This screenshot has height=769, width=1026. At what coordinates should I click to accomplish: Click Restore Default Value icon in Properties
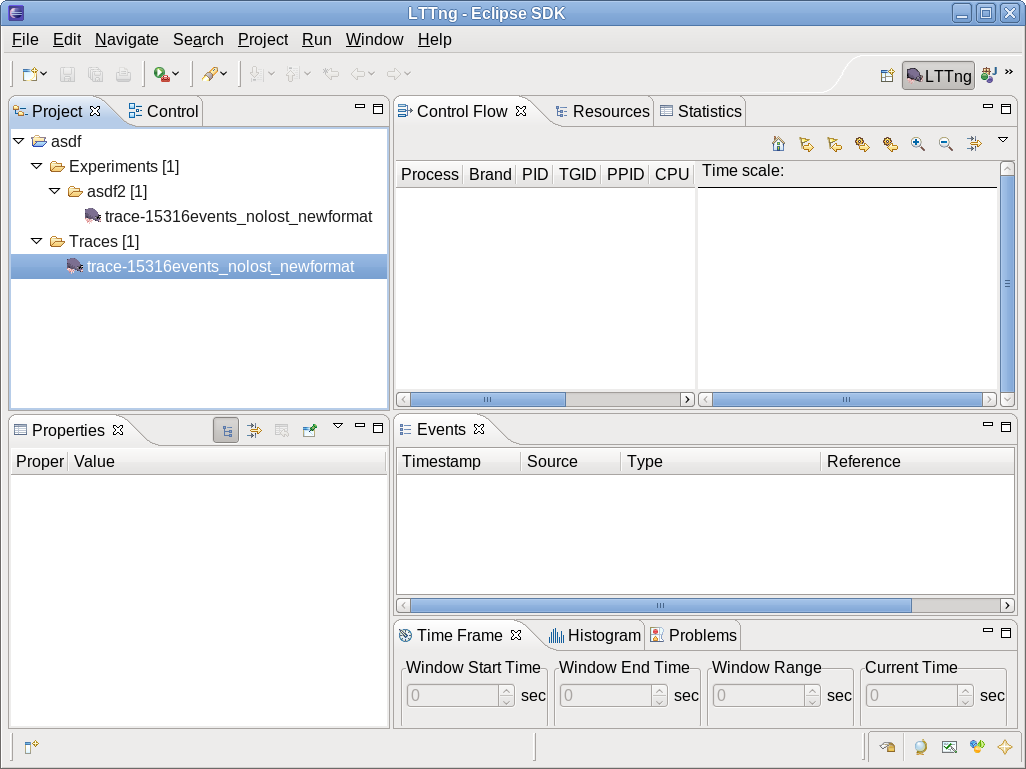[x=282, y=431]
